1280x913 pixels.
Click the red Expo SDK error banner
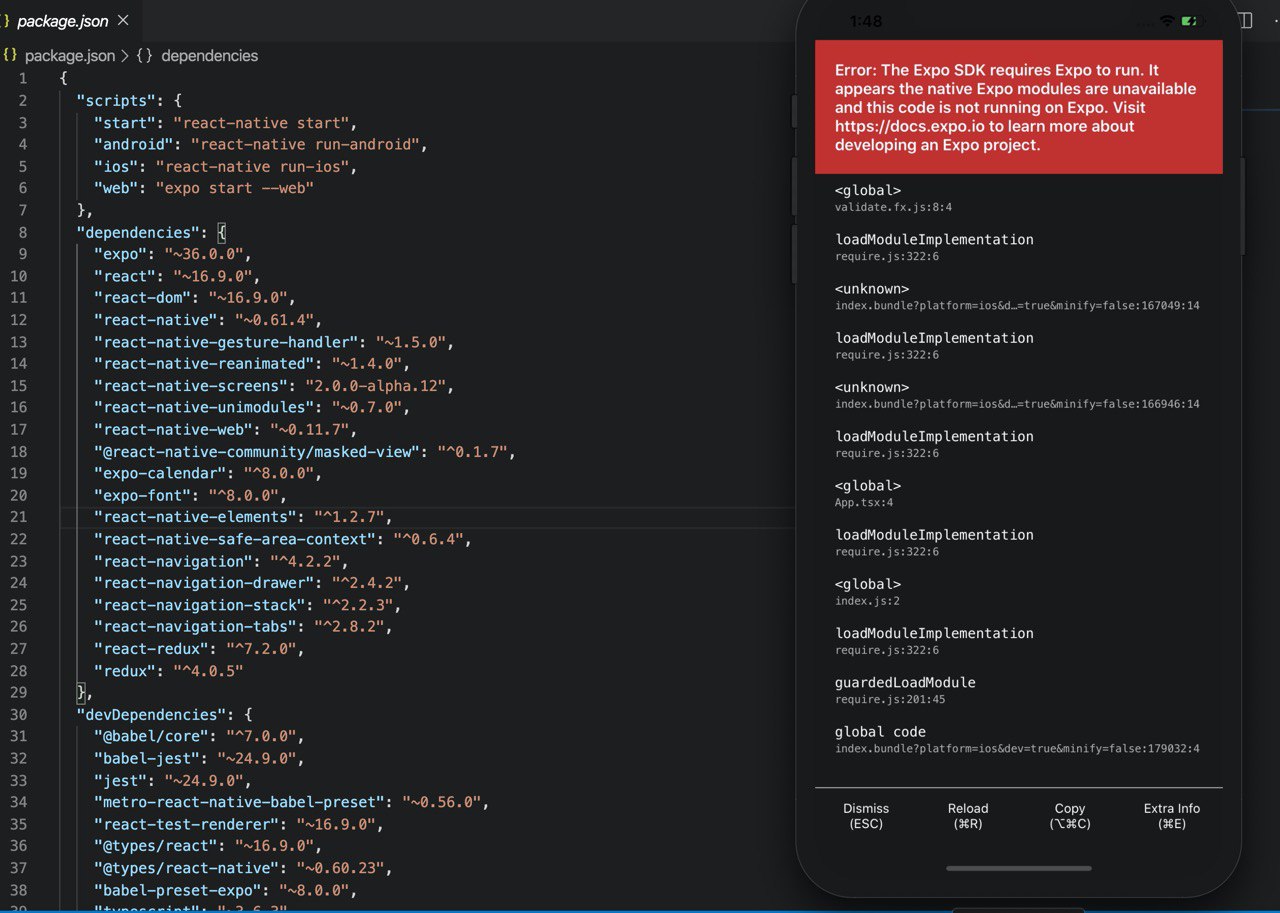[1019, 107]
